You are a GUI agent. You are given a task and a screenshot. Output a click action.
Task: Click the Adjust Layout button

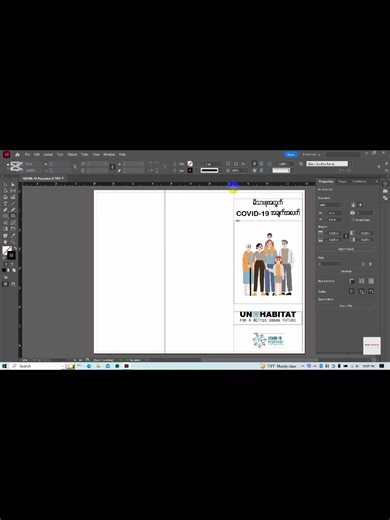[x=346, y=249]
